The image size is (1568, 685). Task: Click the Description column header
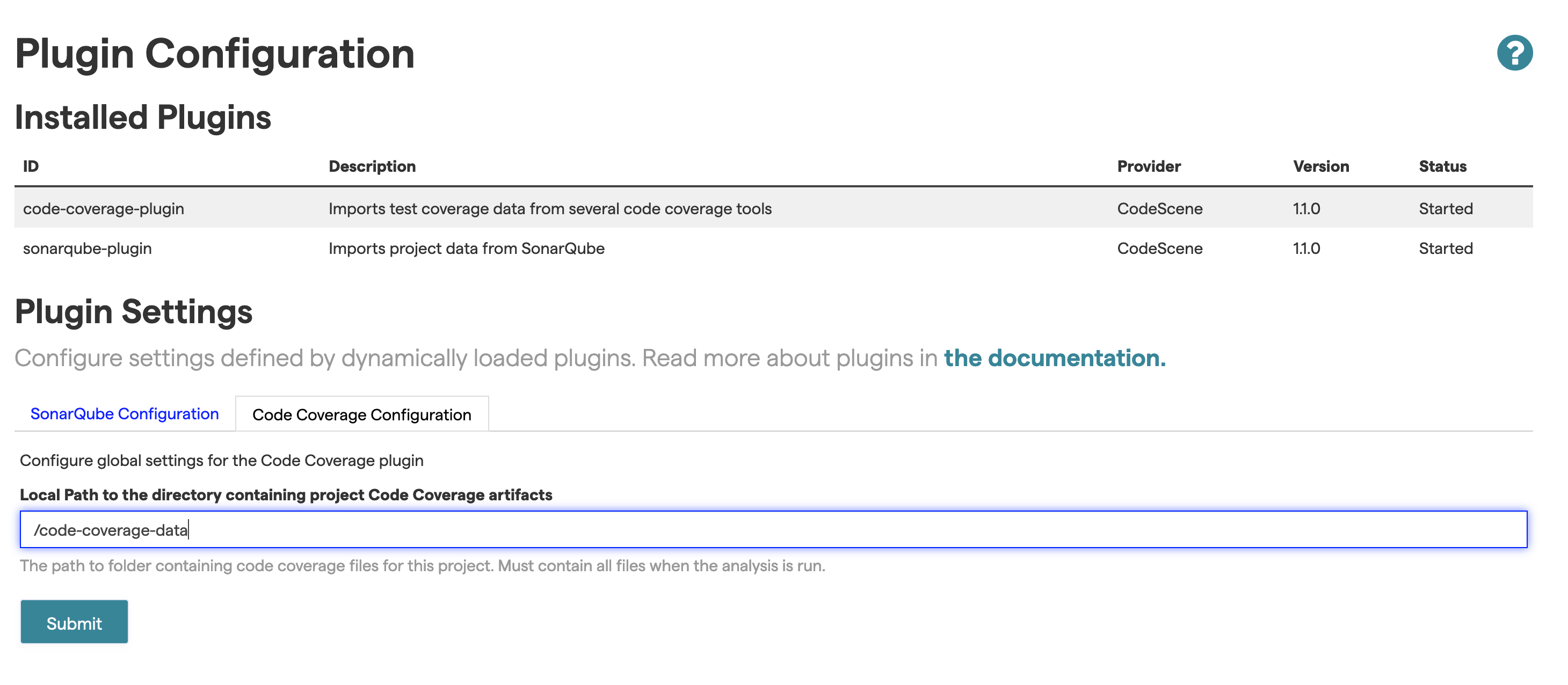372,166
